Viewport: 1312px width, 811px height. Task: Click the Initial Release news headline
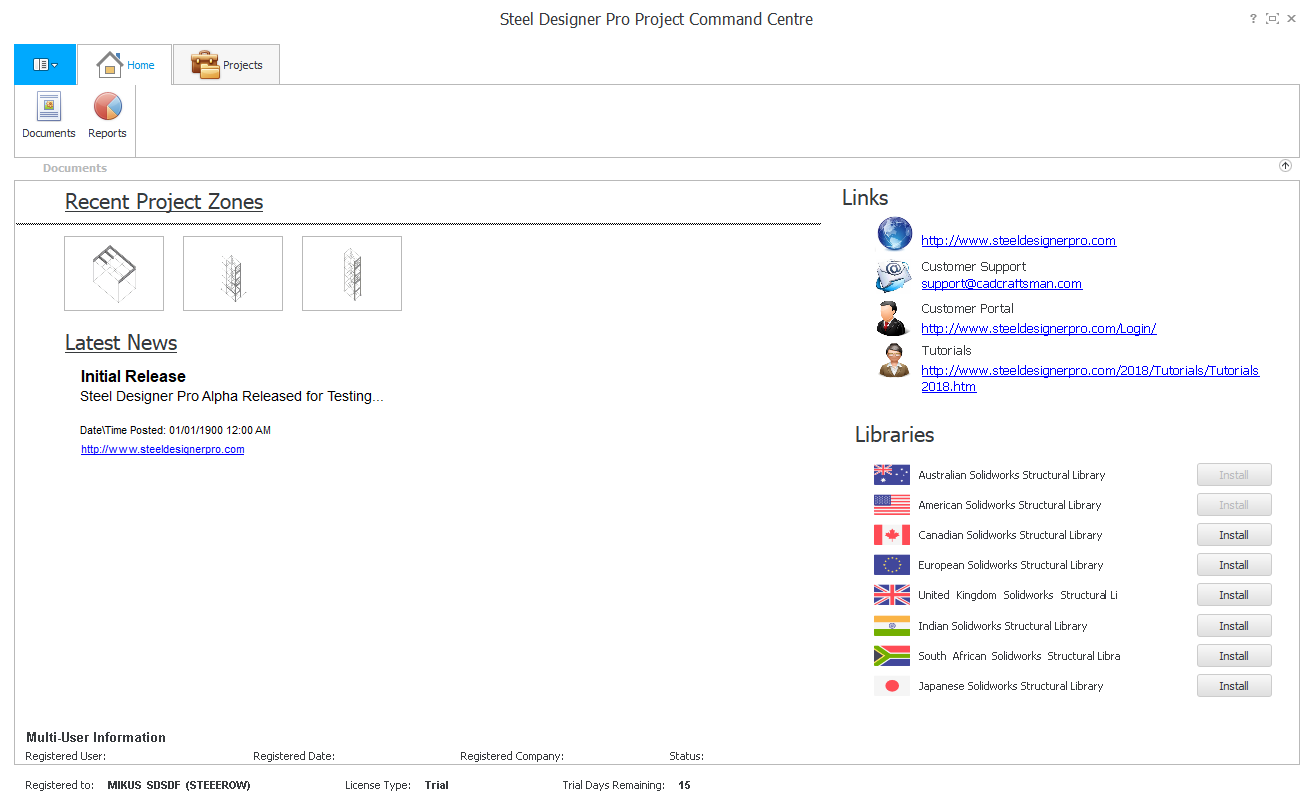point(133,377)
